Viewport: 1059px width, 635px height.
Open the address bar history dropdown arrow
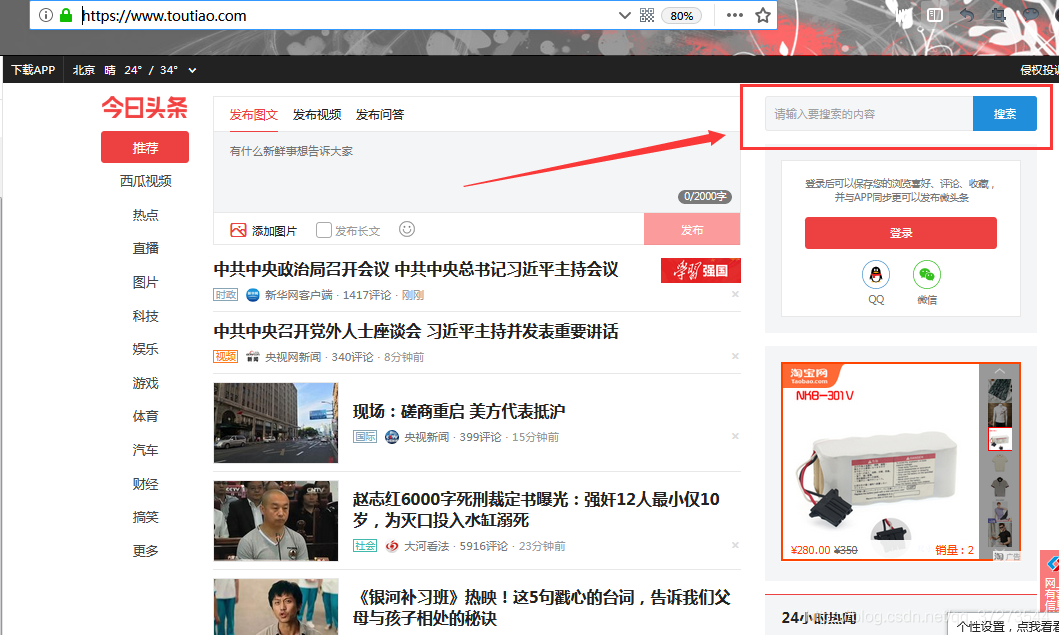pos(625,16)
